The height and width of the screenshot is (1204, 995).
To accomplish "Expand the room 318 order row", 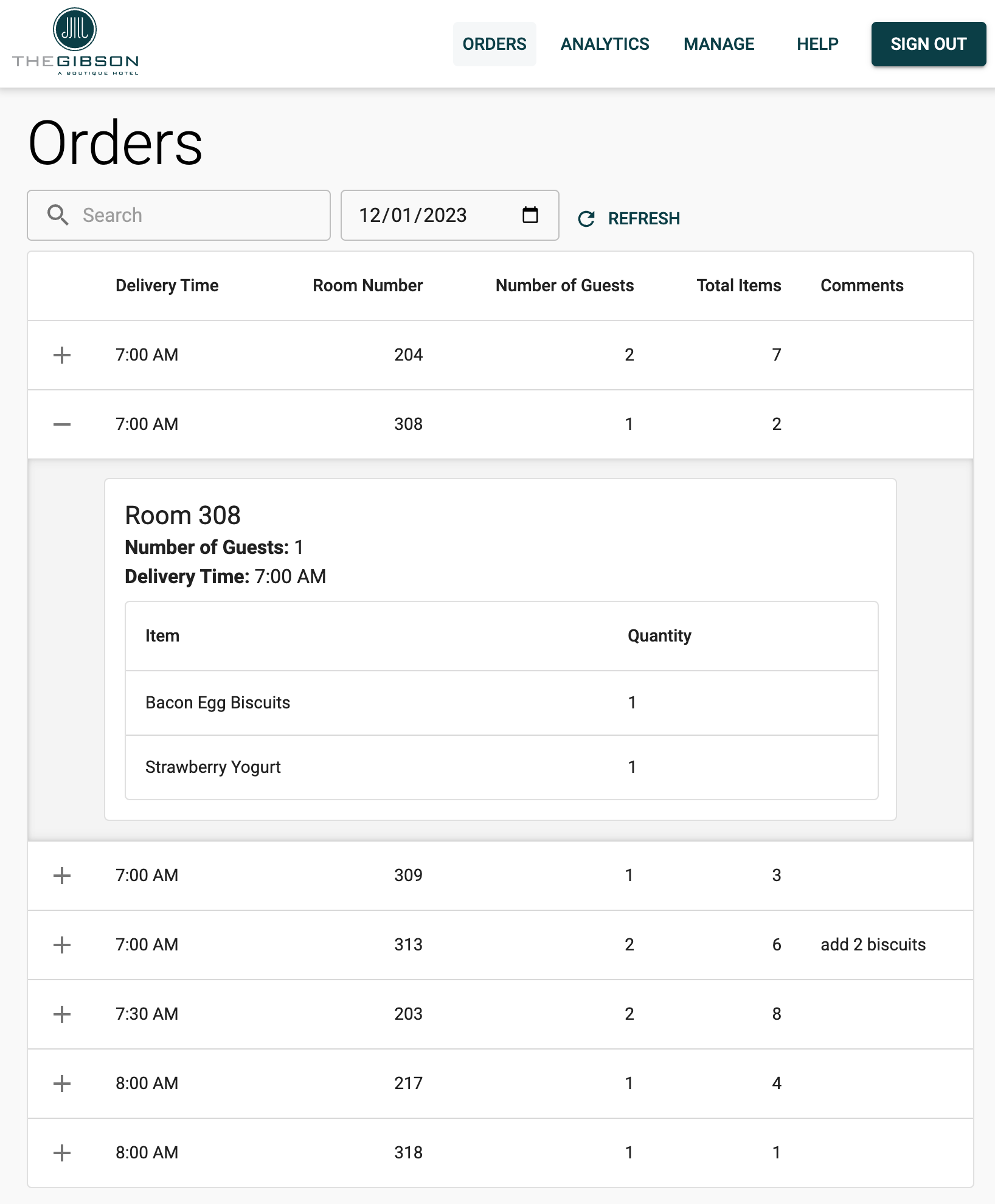I will coord(62,1153).
